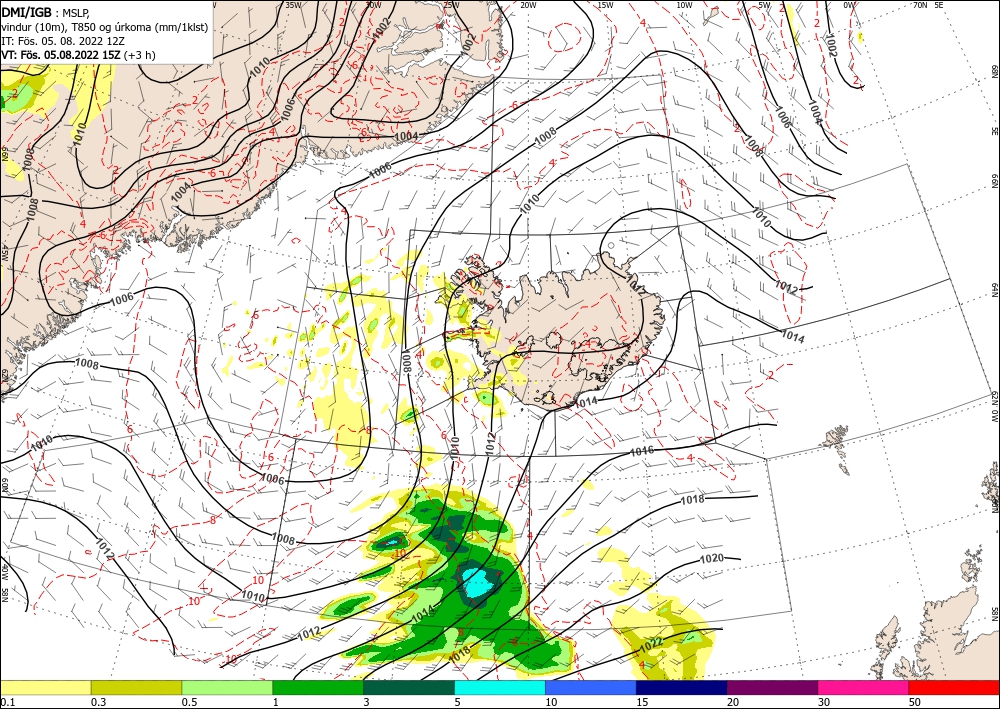Click the legend value '0.5'
Image resolution: width=1000 pixels, height=709 pixels.
tap(189, 702)
